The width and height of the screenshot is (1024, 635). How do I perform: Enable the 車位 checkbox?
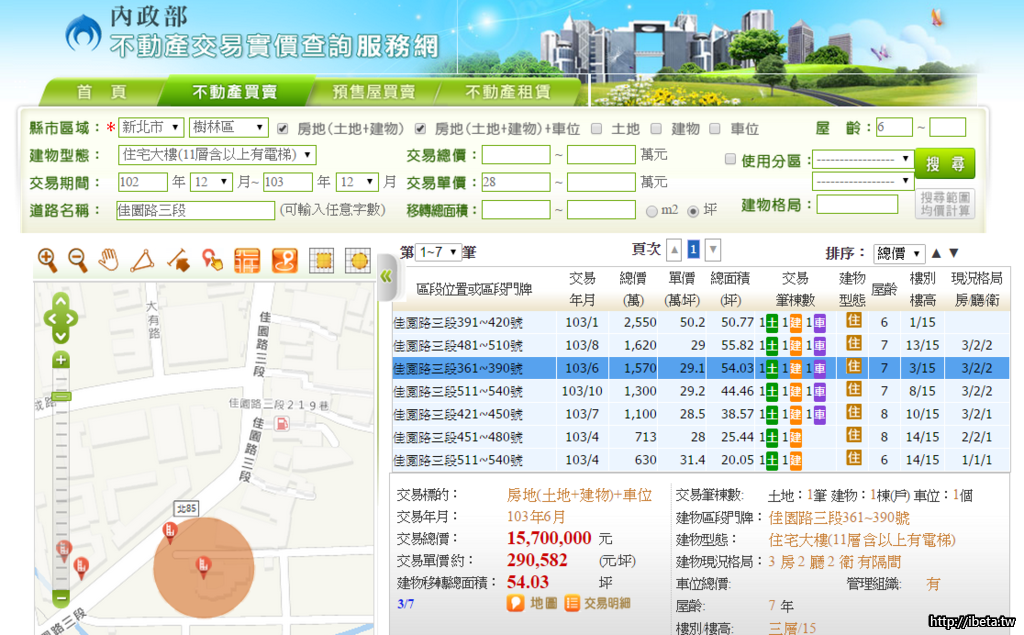[715, 129]
